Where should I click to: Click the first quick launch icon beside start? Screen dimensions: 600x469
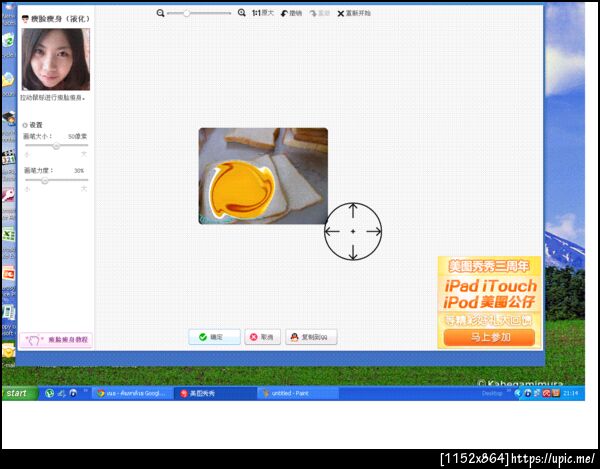coord(49,393)
